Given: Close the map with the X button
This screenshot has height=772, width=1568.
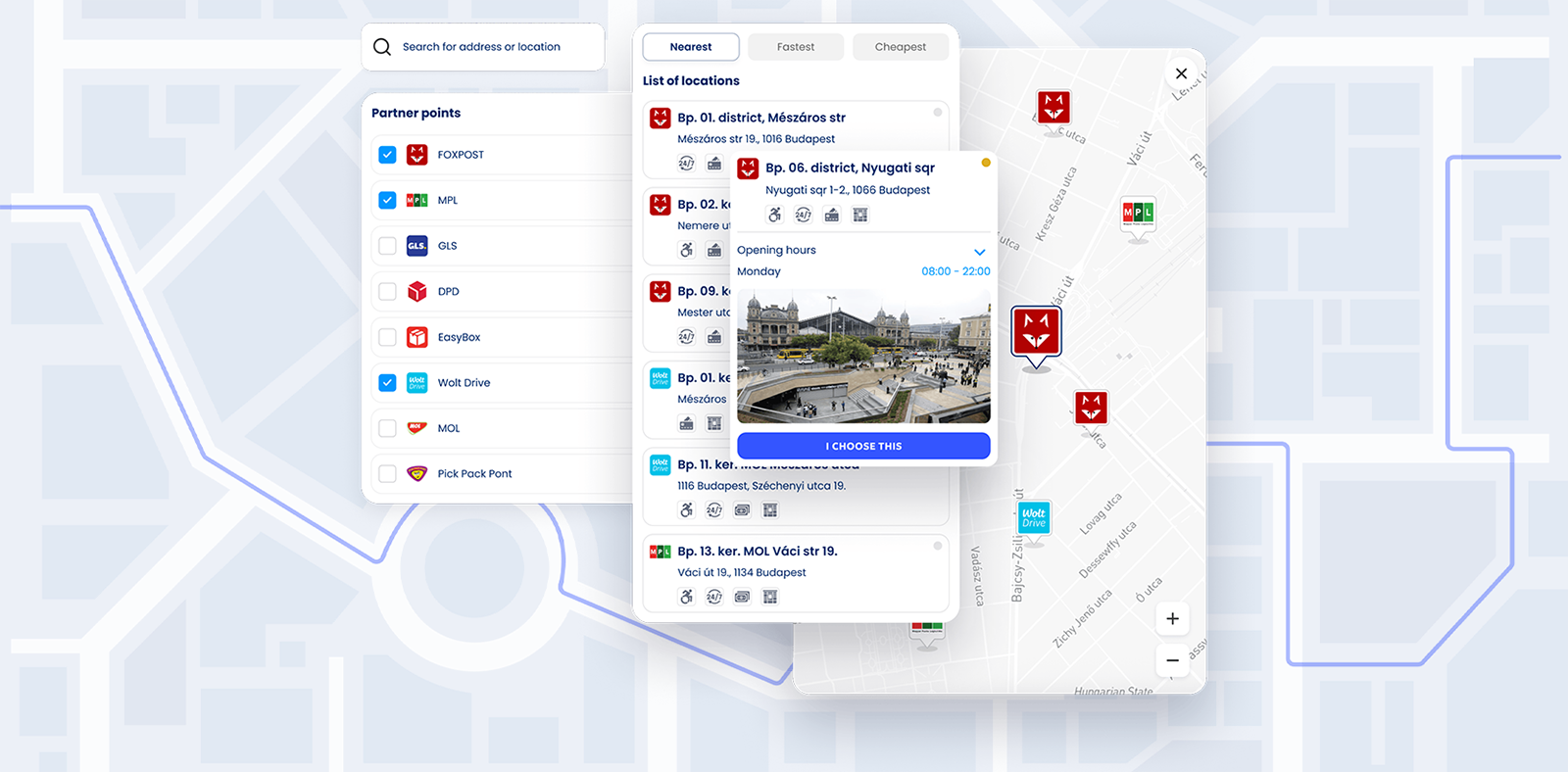Looking at the screenshot, I should 1182,73.
